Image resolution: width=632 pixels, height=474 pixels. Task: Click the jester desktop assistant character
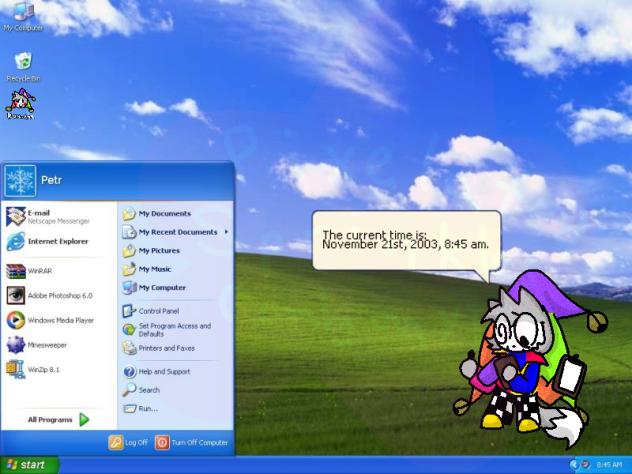[531, 359]
